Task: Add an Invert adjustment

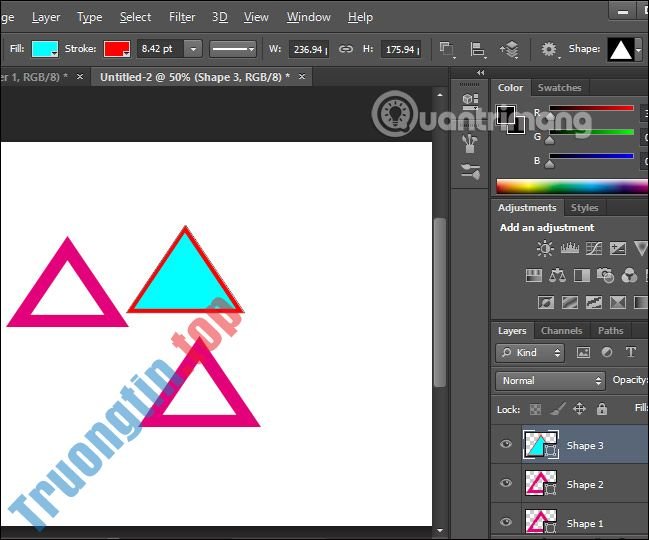Action: [546, 302]
